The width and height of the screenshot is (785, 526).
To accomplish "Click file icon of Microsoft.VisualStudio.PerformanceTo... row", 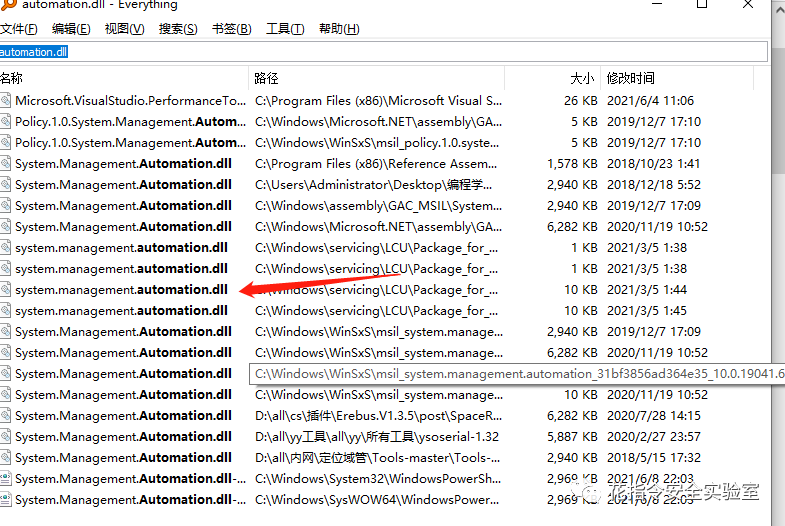I will [x=6, y=101].
